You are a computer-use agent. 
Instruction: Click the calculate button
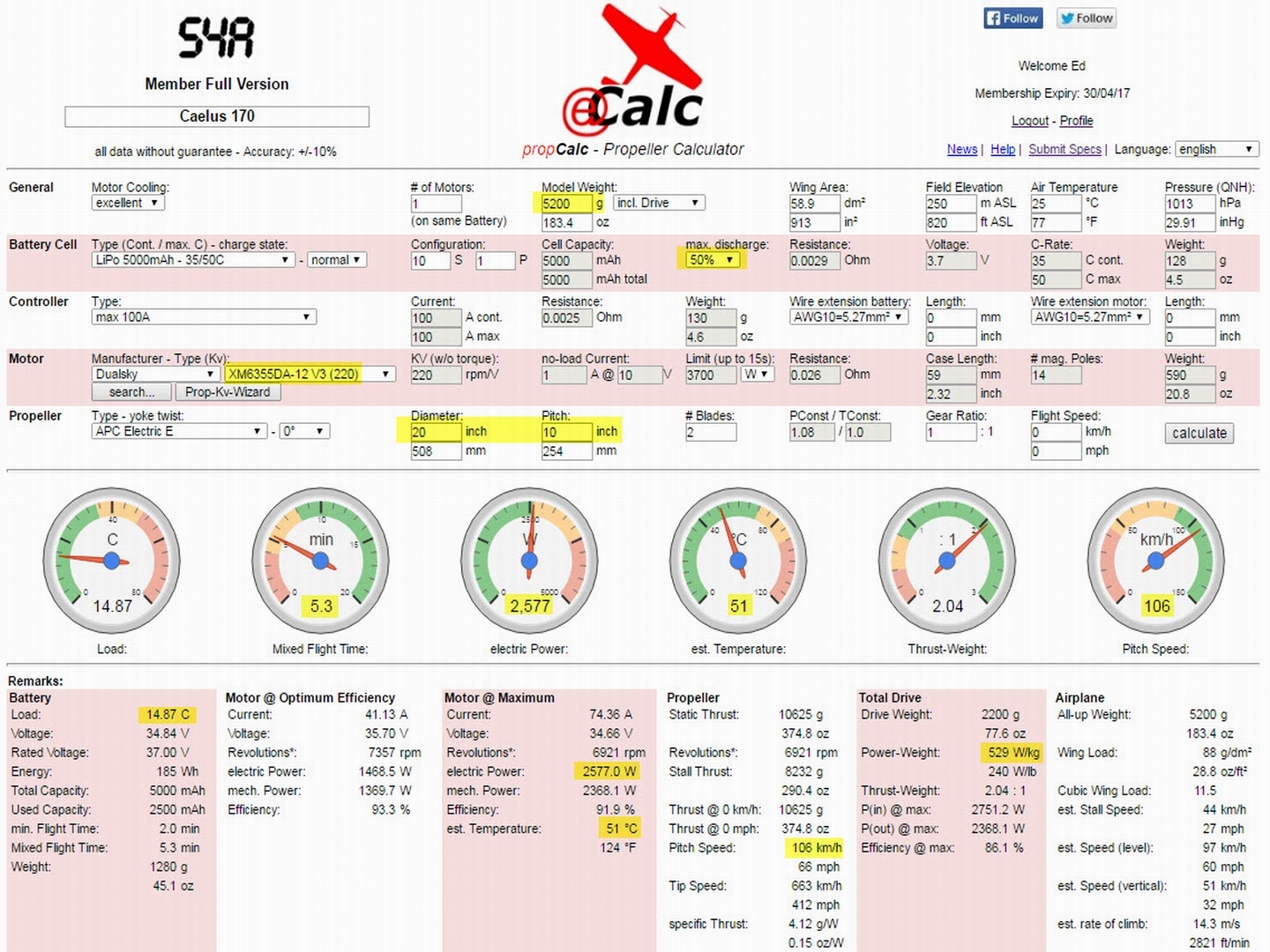[x=1199, y=434]
